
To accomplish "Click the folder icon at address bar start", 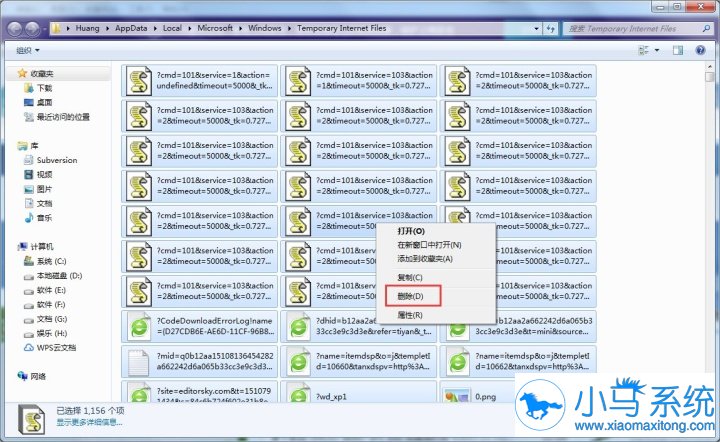I will coord(56,28).
